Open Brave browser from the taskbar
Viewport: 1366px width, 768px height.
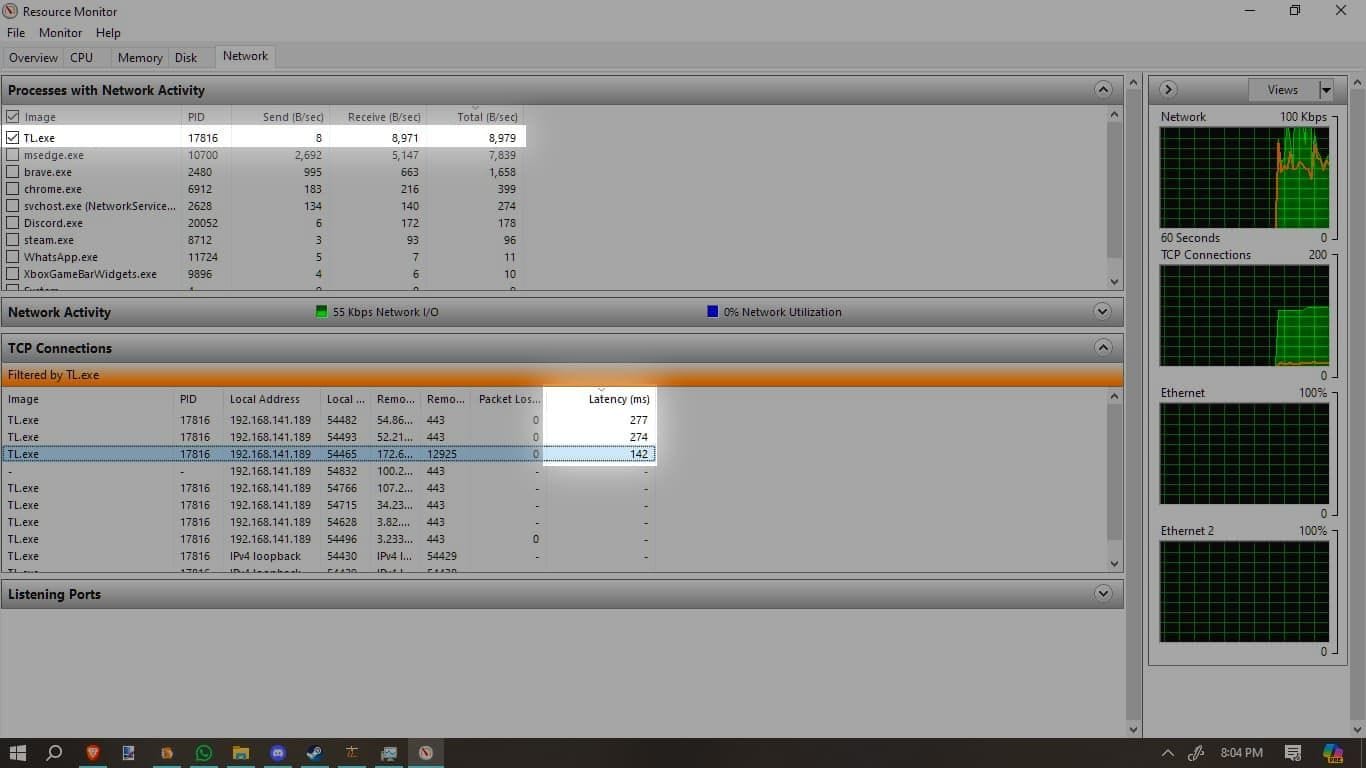click(x=93, y=753)
